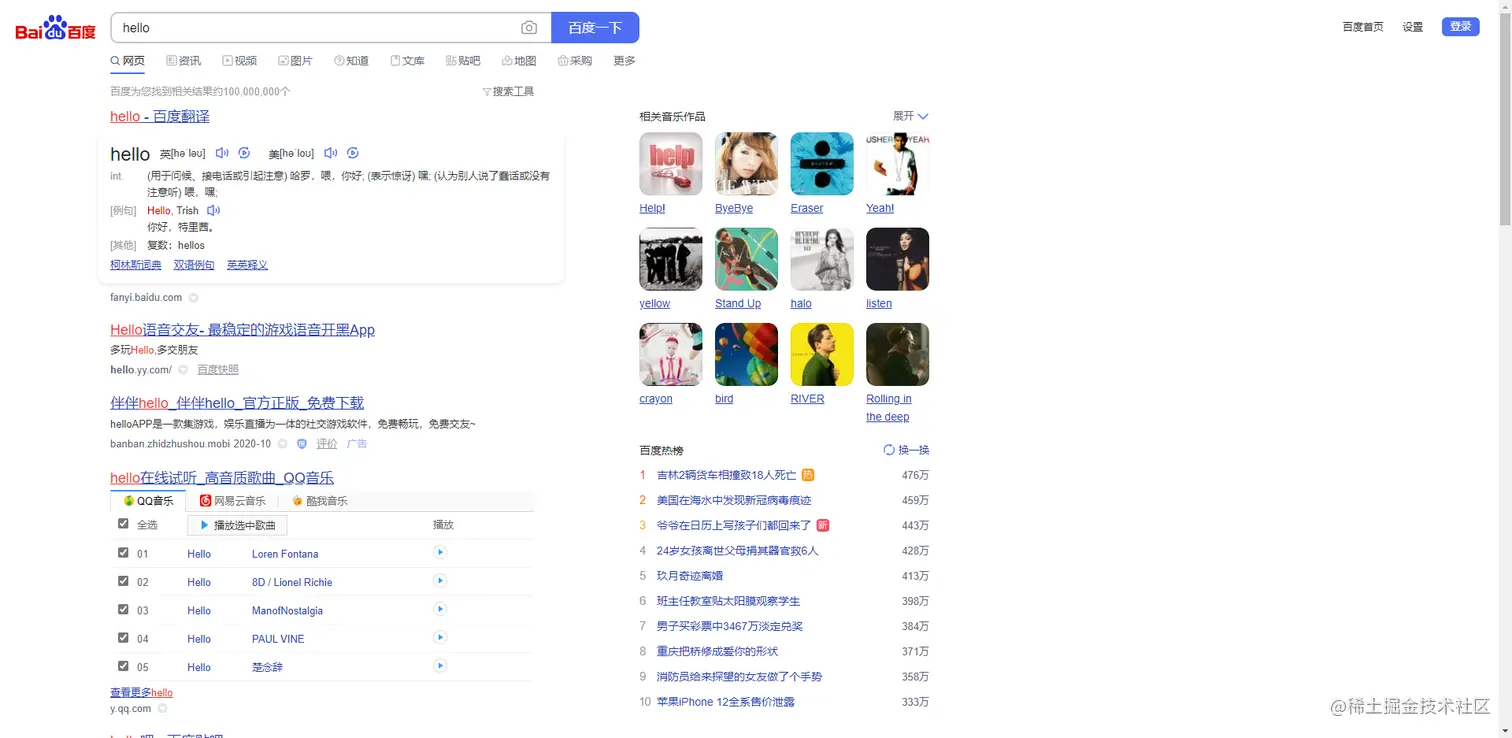Open the 柯林斯词典 link
Screen dimensions: 1512x738
[x=136, y=265]
